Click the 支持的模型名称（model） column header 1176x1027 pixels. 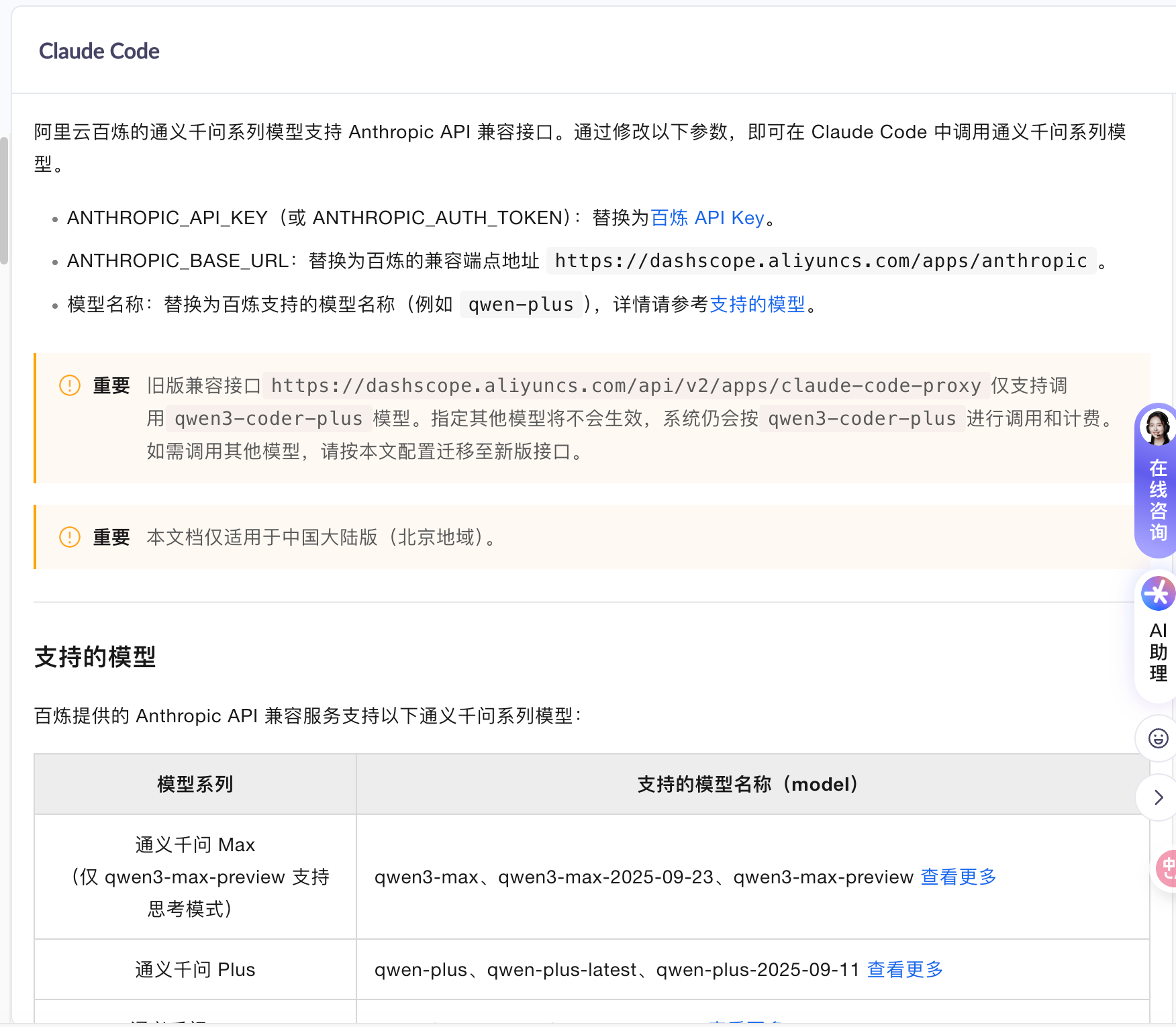[x=747, y=784]
